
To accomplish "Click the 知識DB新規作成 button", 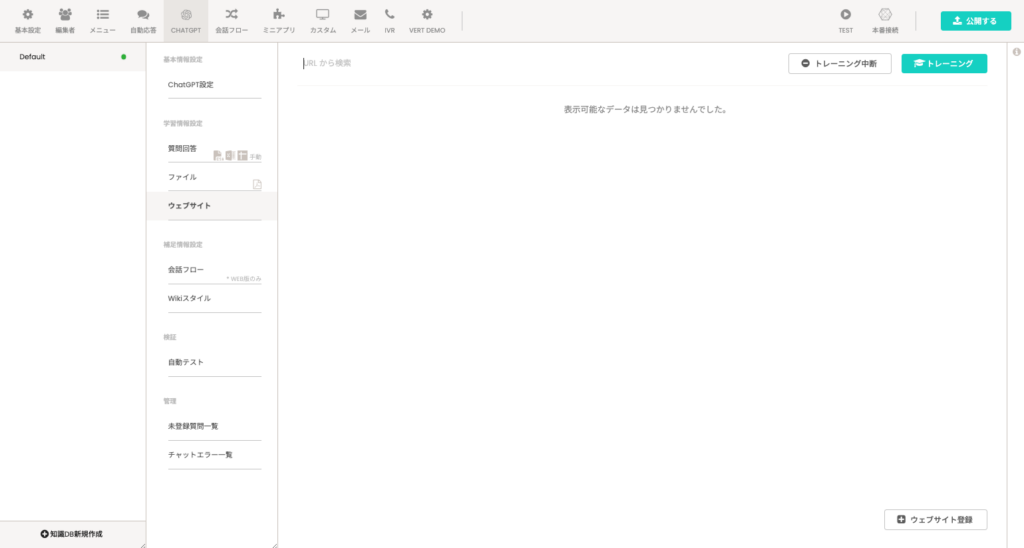I will (72, 534).
